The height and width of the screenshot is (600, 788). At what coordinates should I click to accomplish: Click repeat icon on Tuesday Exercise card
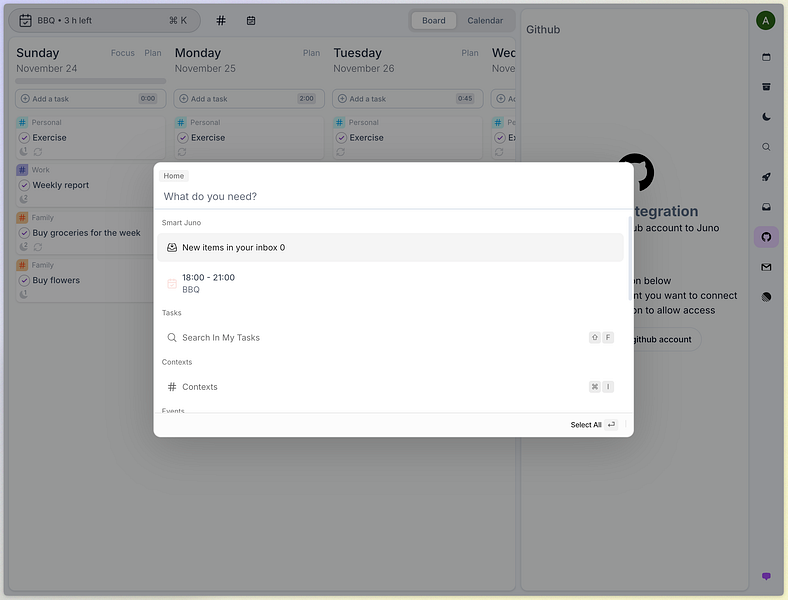[340, 152]
